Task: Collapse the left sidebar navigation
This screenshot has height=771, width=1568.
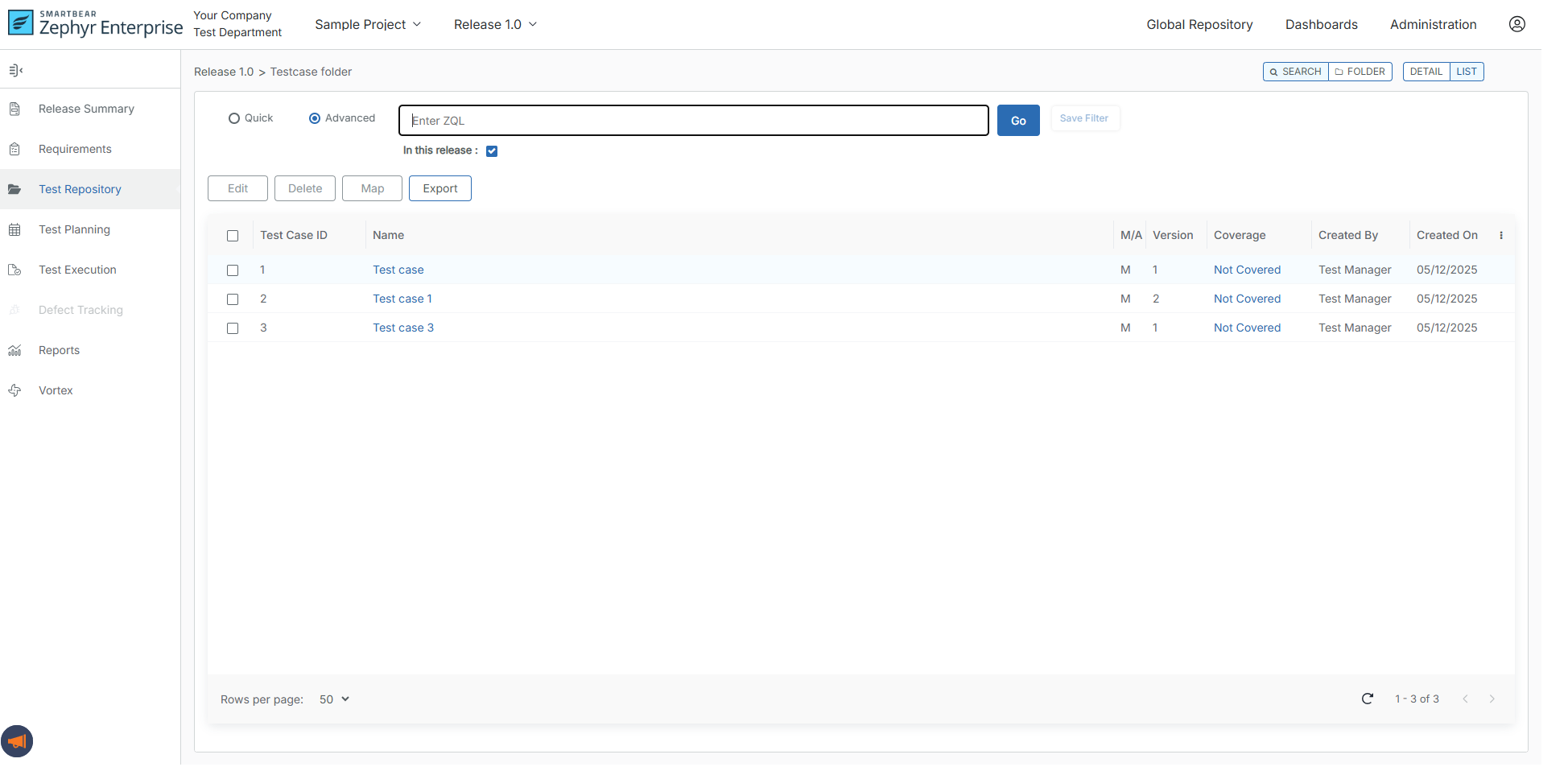Action: tap(15, 71)
